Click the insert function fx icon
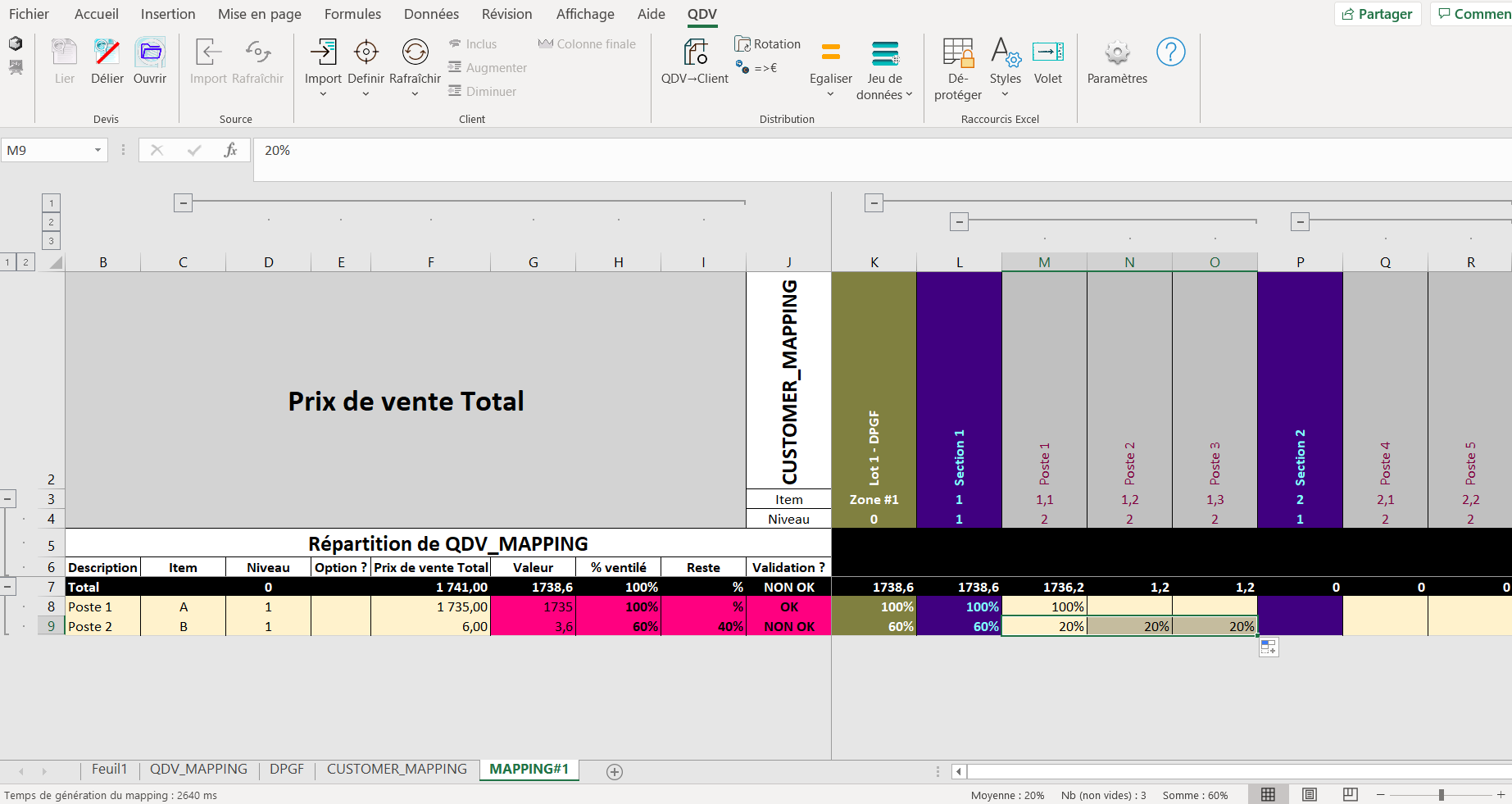 pos(230,150)
